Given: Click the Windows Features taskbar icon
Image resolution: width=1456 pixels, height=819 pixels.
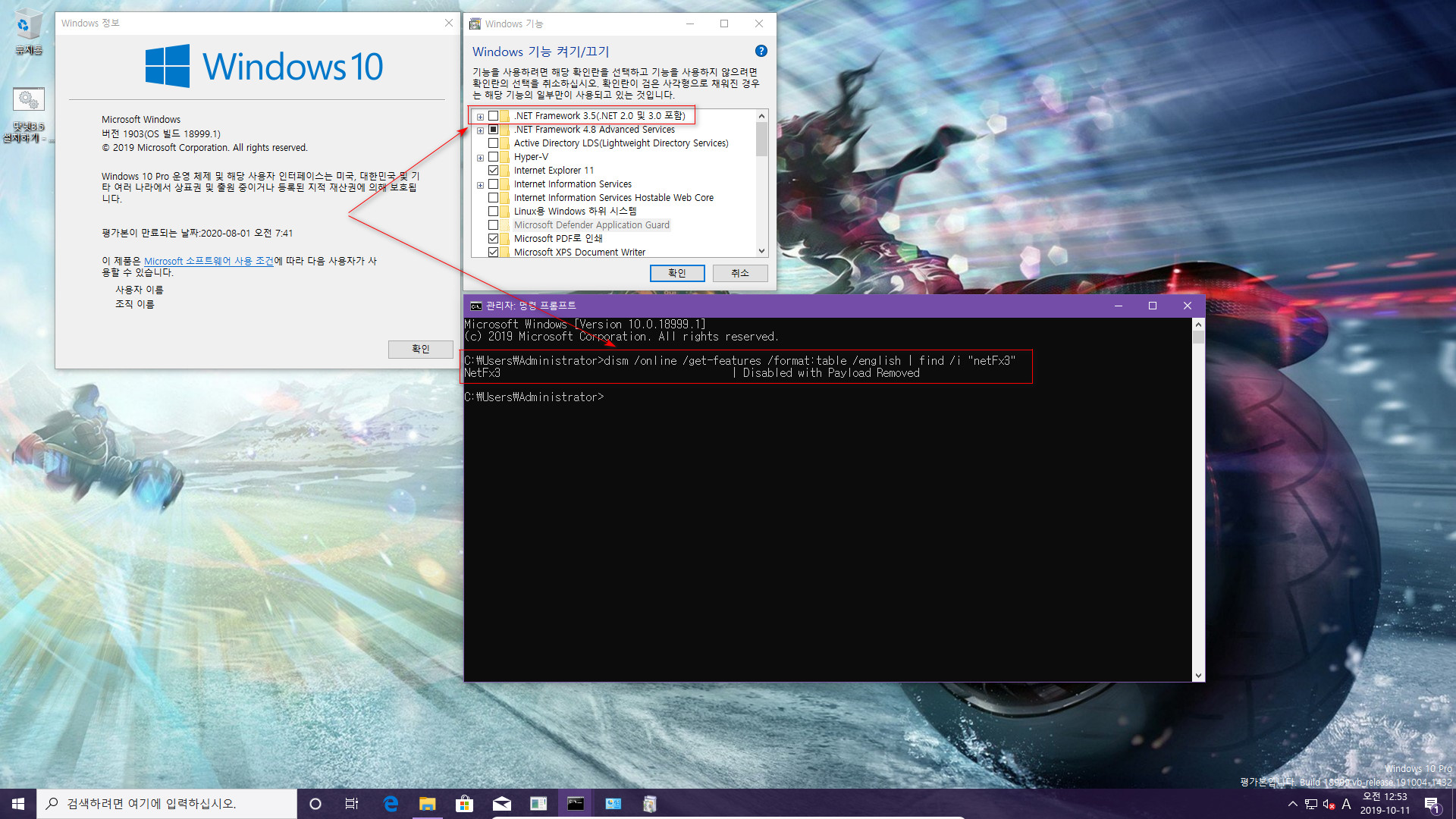Looking at the screenshot, I should [x=650, y=804].
